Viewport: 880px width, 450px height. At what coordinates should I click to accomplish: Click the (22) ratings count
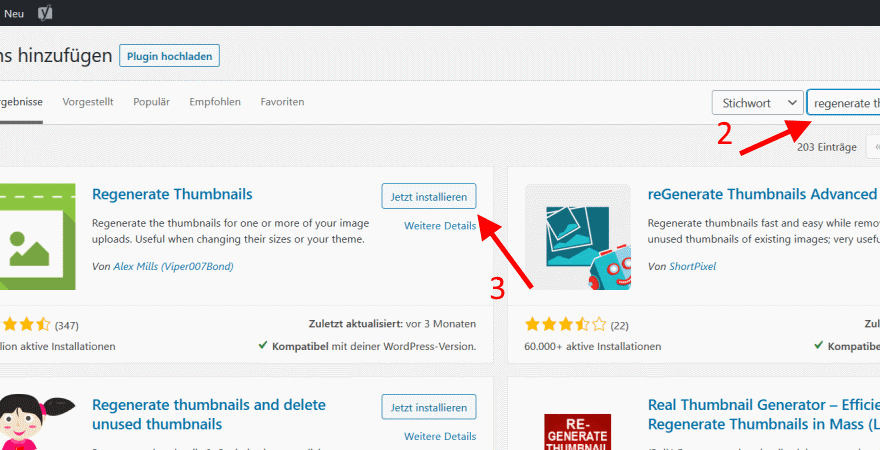[619, 325]
